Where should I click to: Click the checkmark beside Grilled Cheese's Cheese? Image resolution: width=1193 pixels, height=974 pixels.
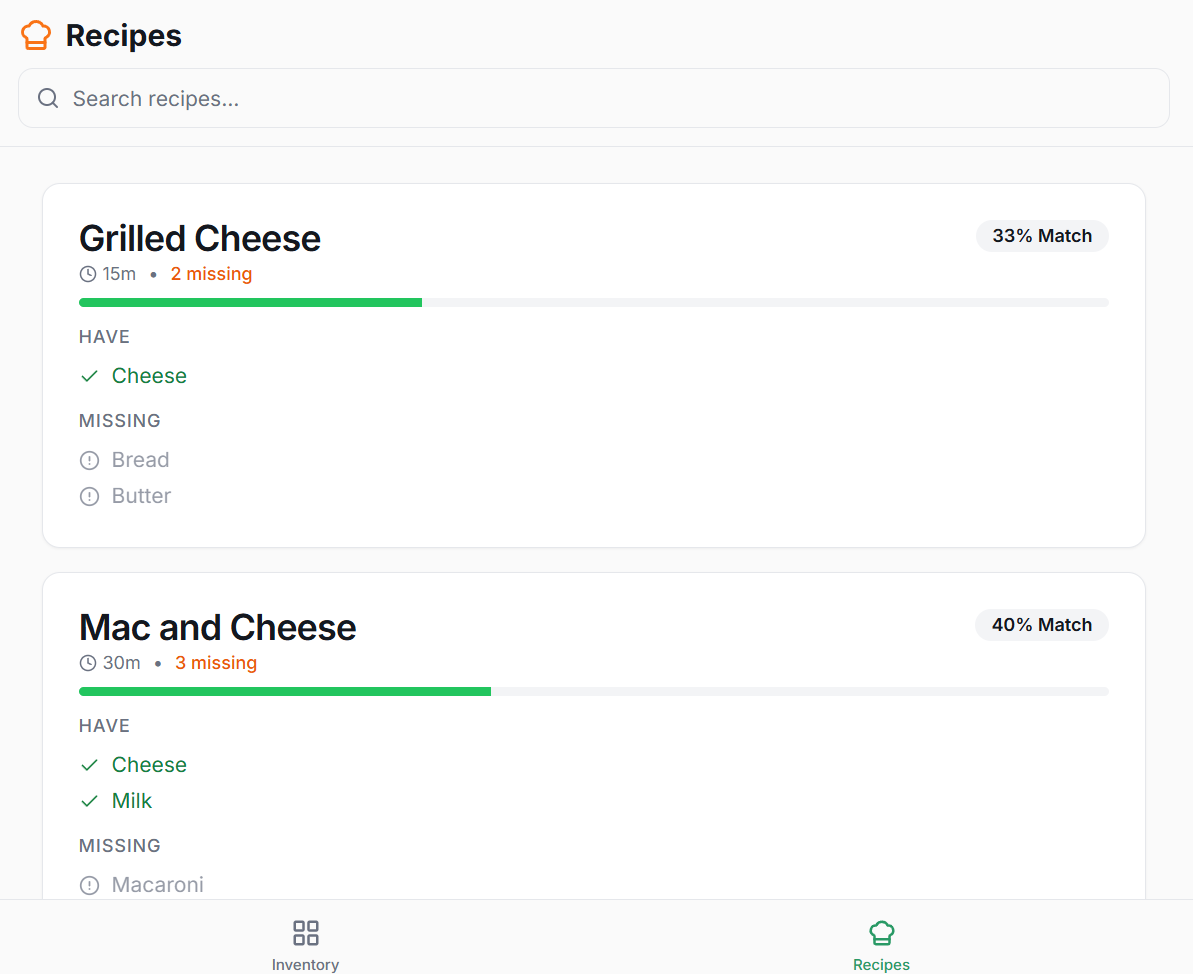click(x=90, y=376)
